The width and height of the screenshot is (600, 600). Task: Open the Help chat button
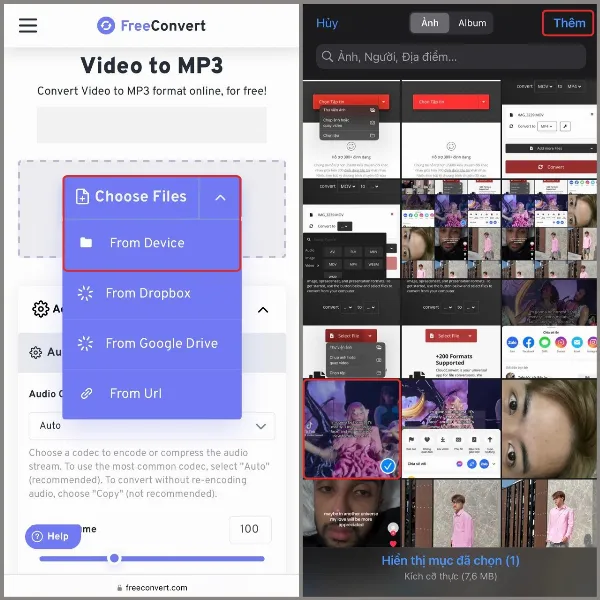coord(53,536)
